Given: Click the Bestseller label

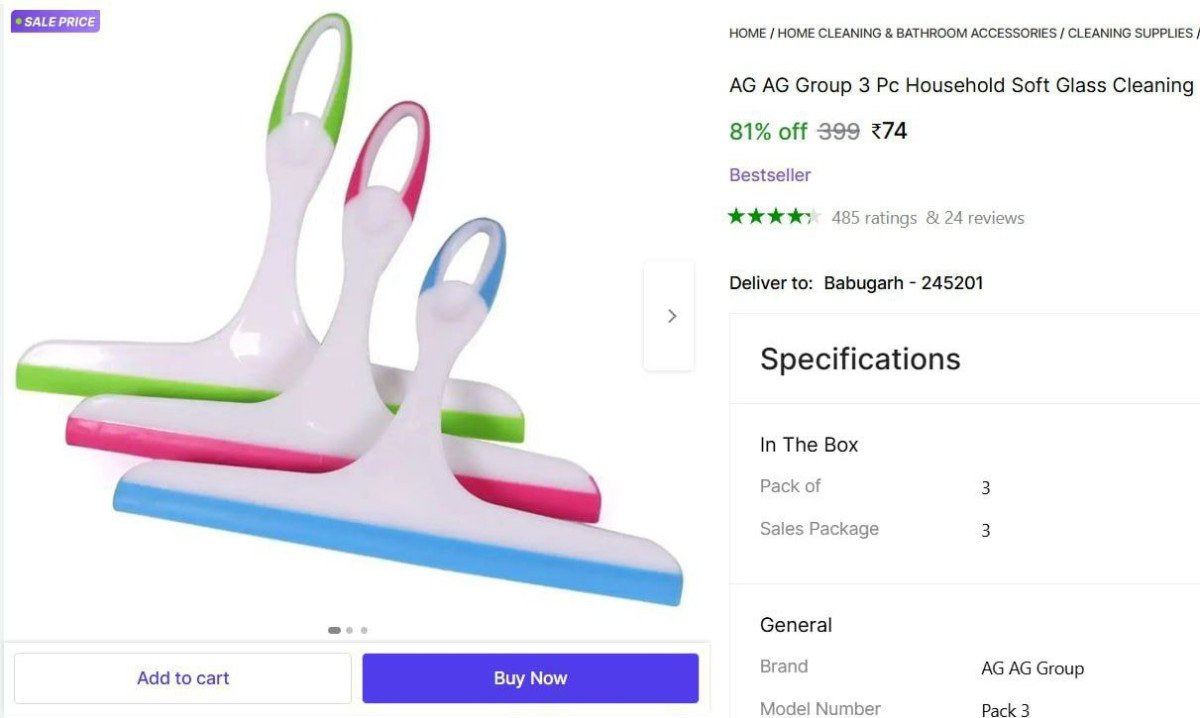Looking at the screenshot, I should click(770, 175).
